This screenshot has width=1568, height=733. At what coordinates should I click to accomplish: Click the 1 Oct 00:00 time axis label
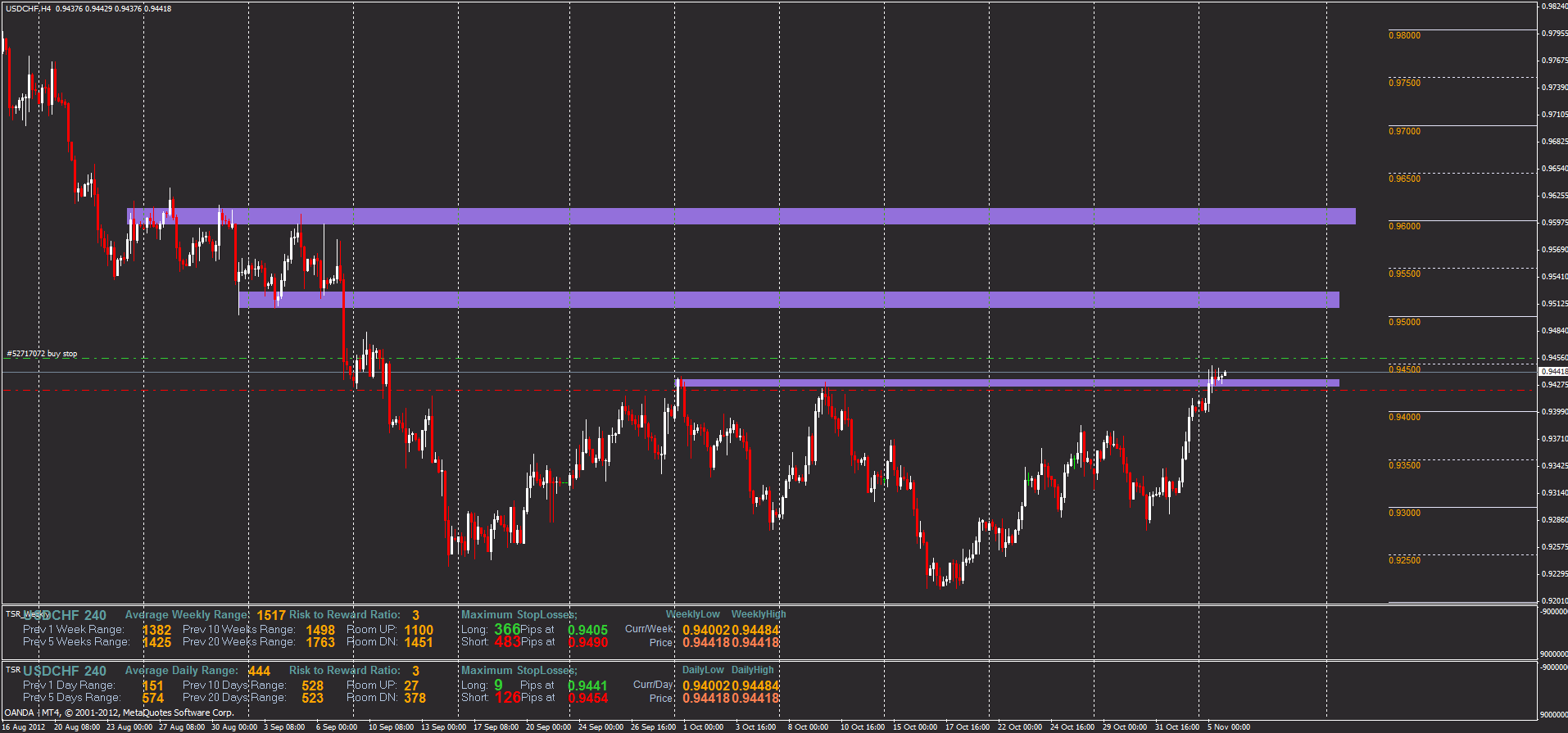tap(703, 726)
